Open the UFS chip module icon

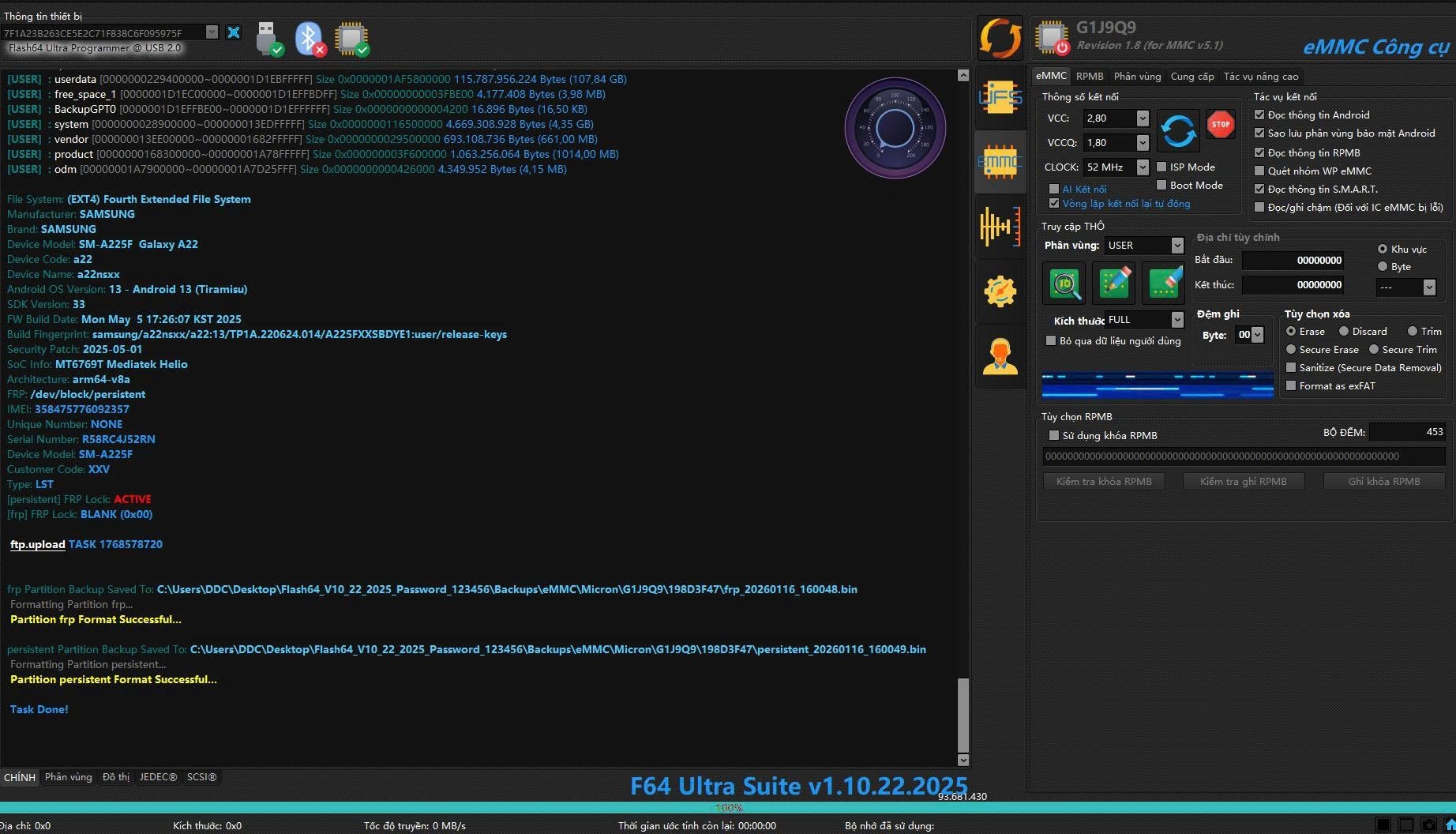pyautogui.click(x=1000, y=97)
